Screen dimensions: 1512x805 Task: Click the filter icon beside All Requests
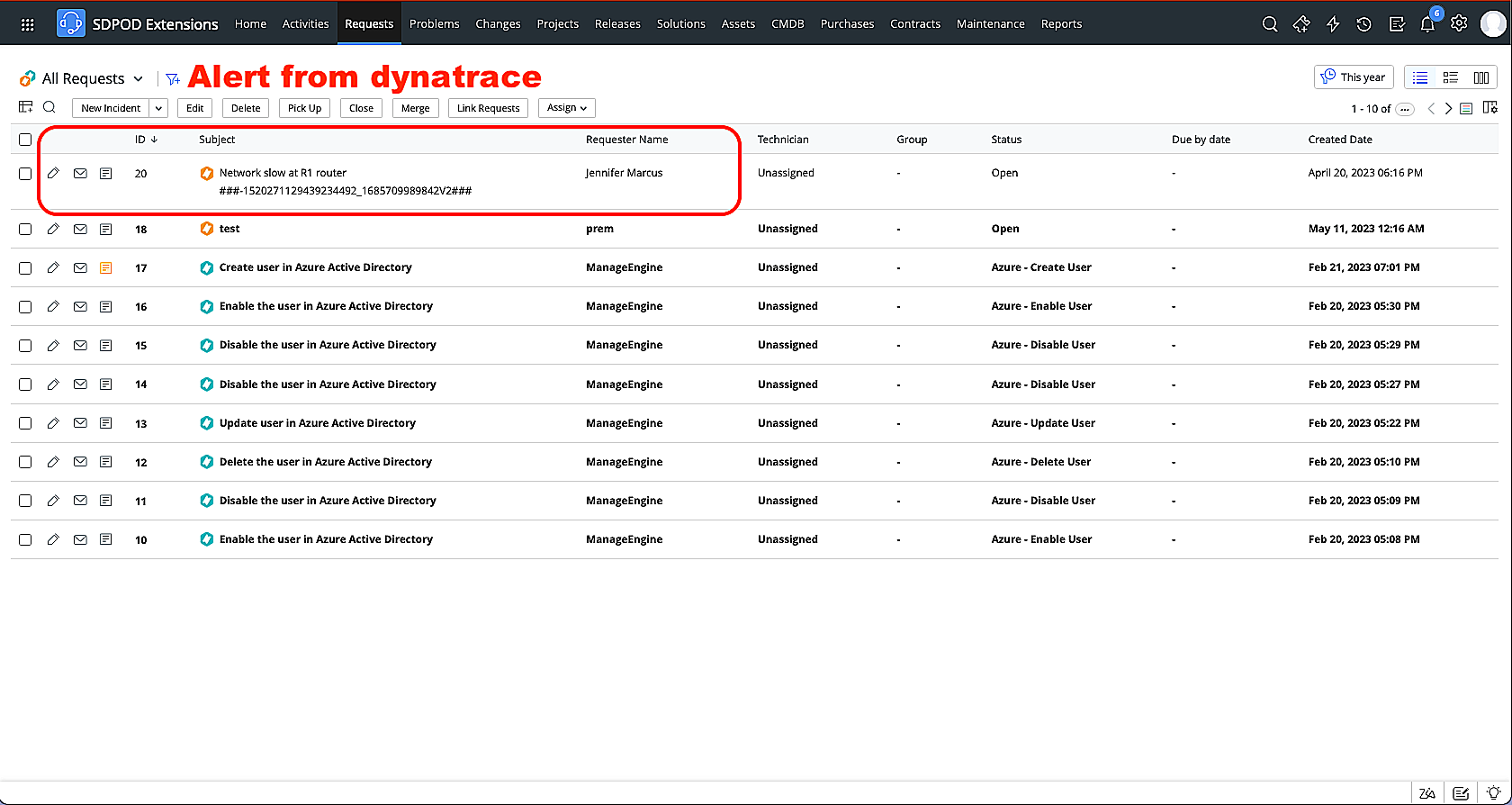(173, 79)
